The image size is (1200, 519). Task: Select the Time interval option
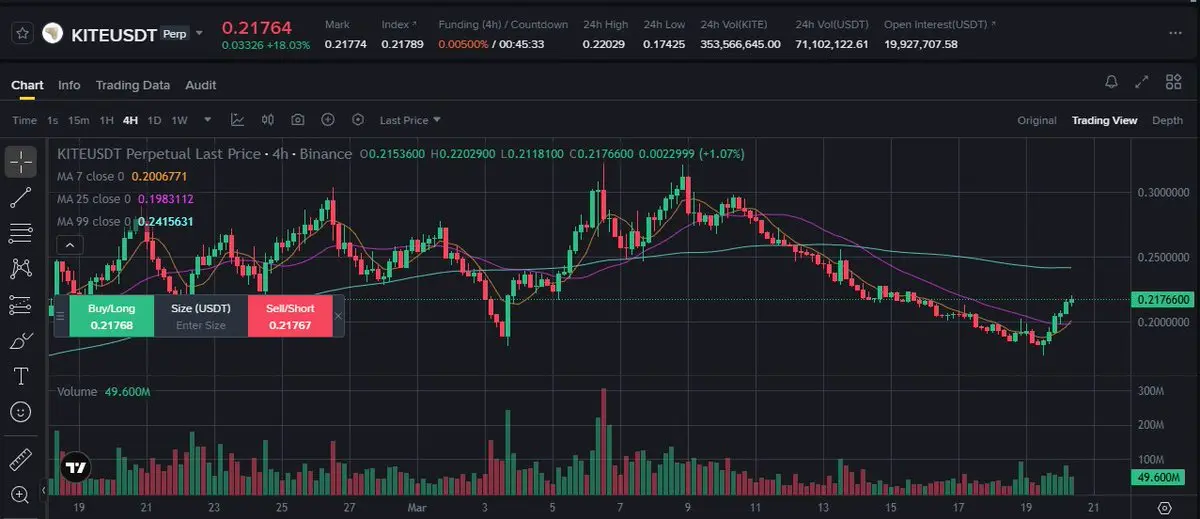24,120
